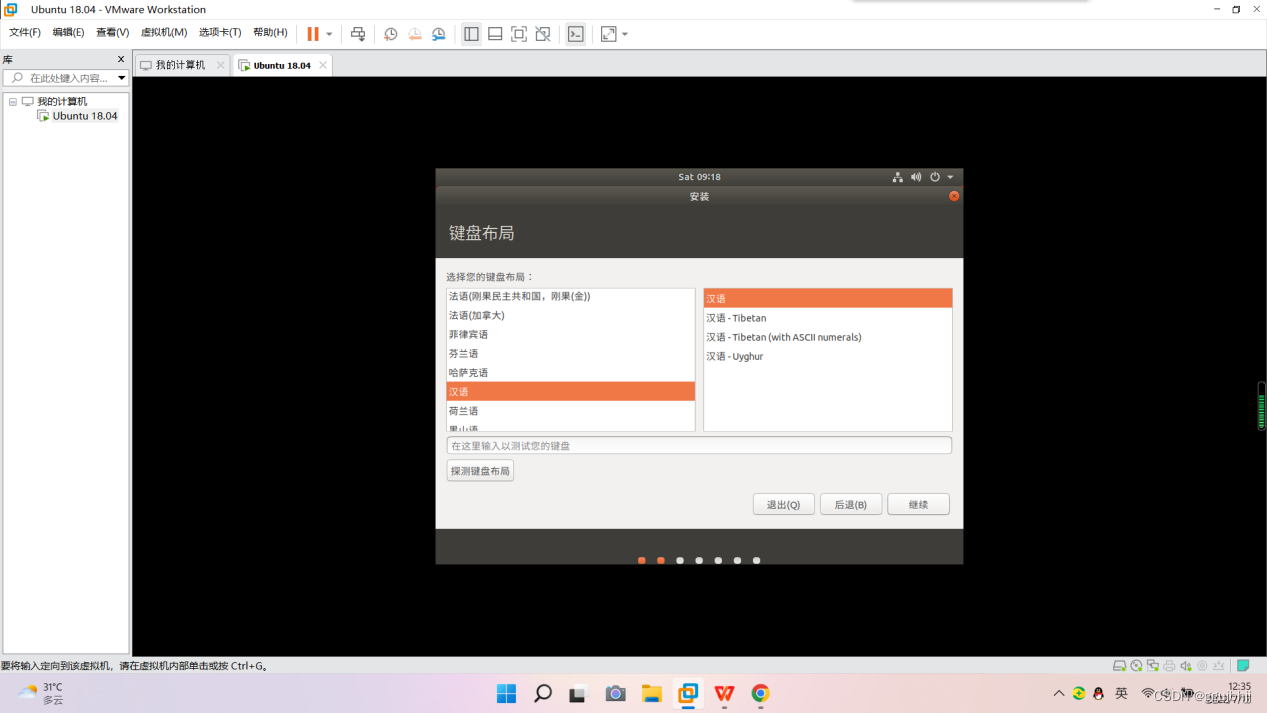Open the dropdown arrow beside the pause button

pos(329,34)
